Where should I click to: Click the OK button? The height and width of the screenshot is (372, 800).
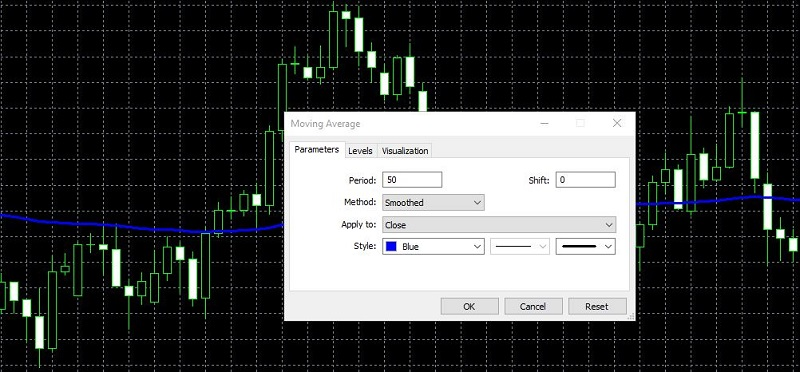469,306
